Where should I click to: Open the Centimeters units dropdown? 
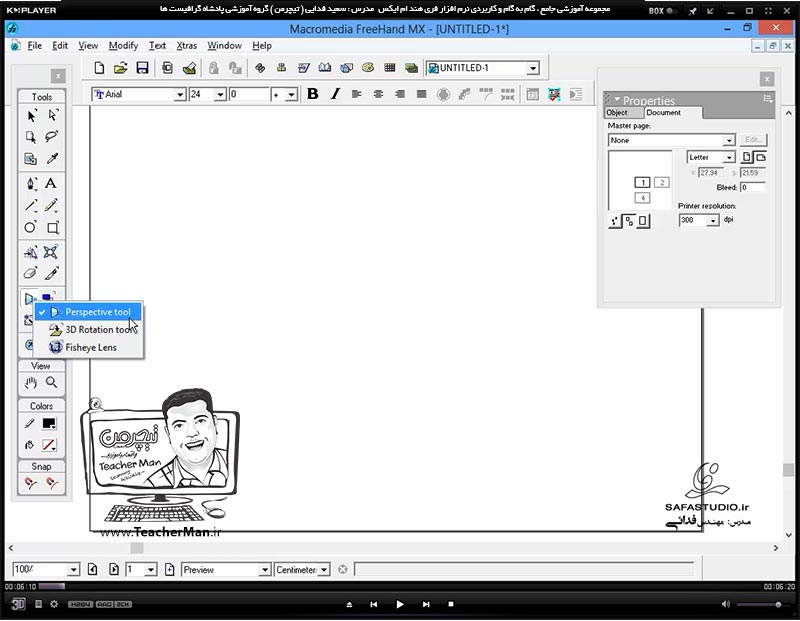pyautogui.click(x=323, y=569)
